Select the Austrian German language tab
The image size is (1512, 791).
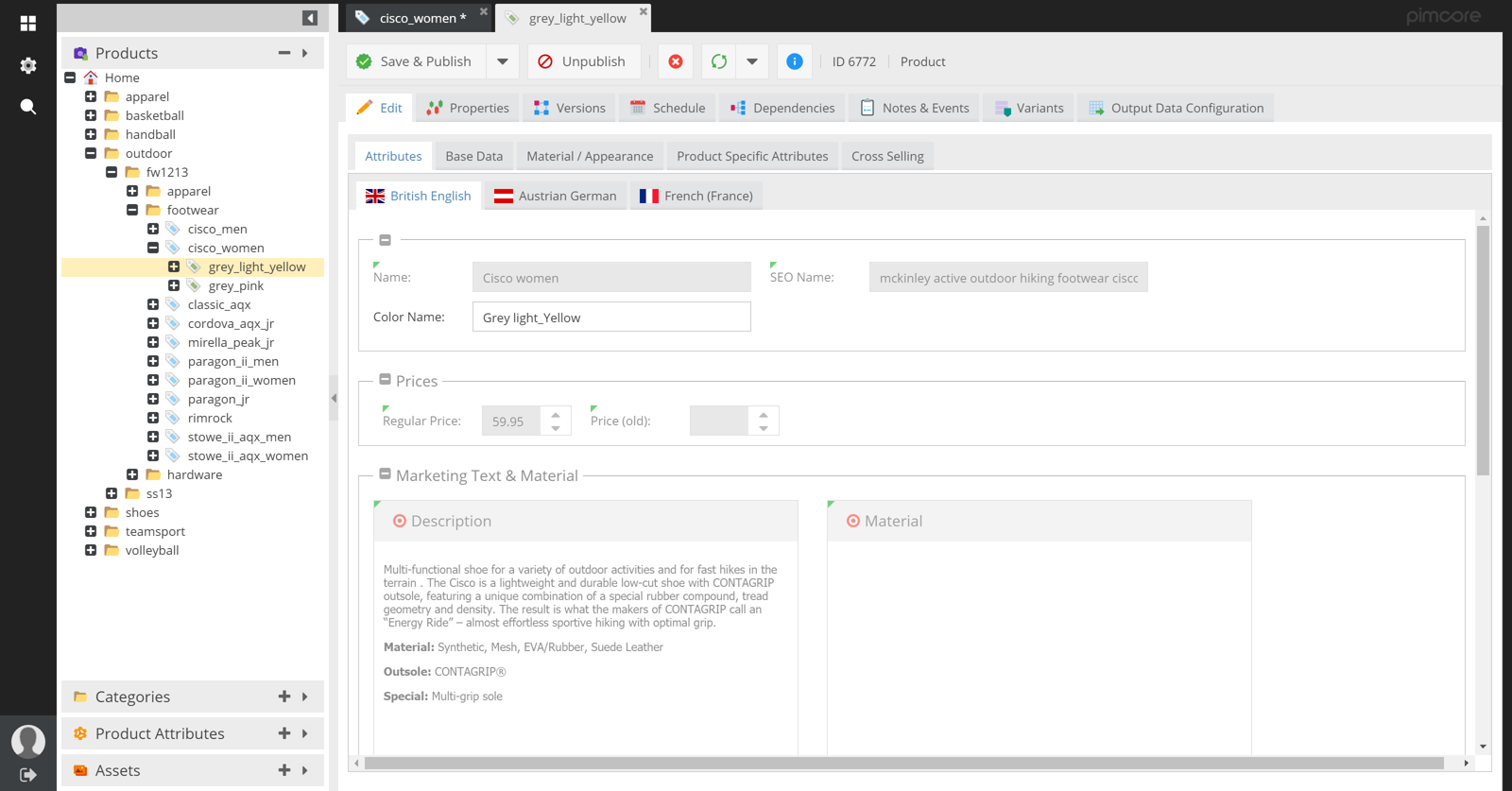[x=555, y=196]
